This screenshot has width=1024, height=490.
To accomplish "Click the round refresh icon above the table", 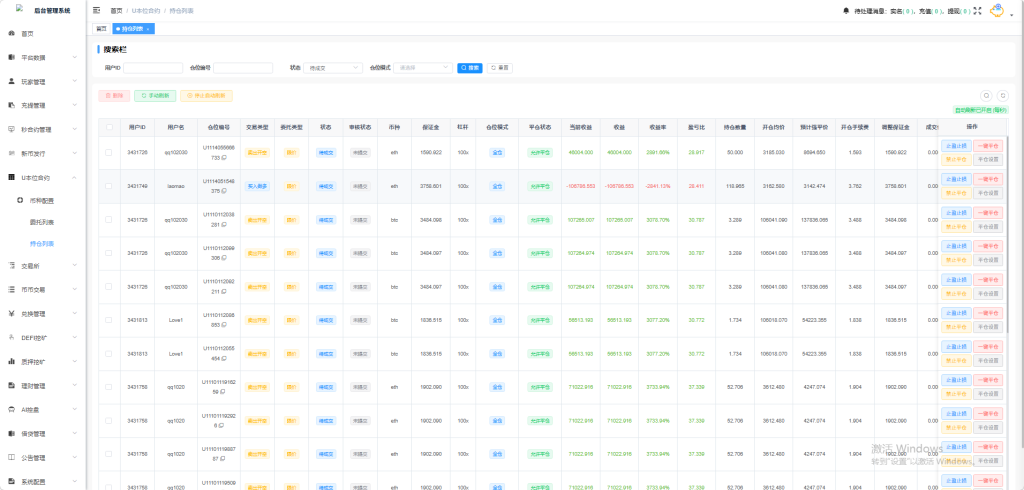I will point(1003,95).
